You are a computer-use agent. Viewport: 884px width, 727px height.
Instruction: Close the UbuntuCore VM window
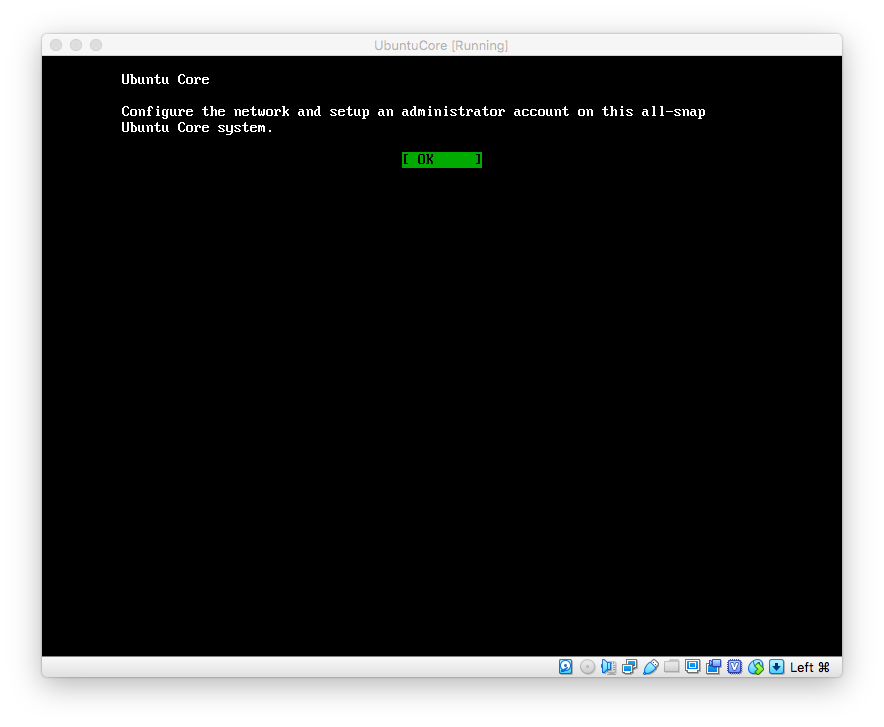(56, 45)
